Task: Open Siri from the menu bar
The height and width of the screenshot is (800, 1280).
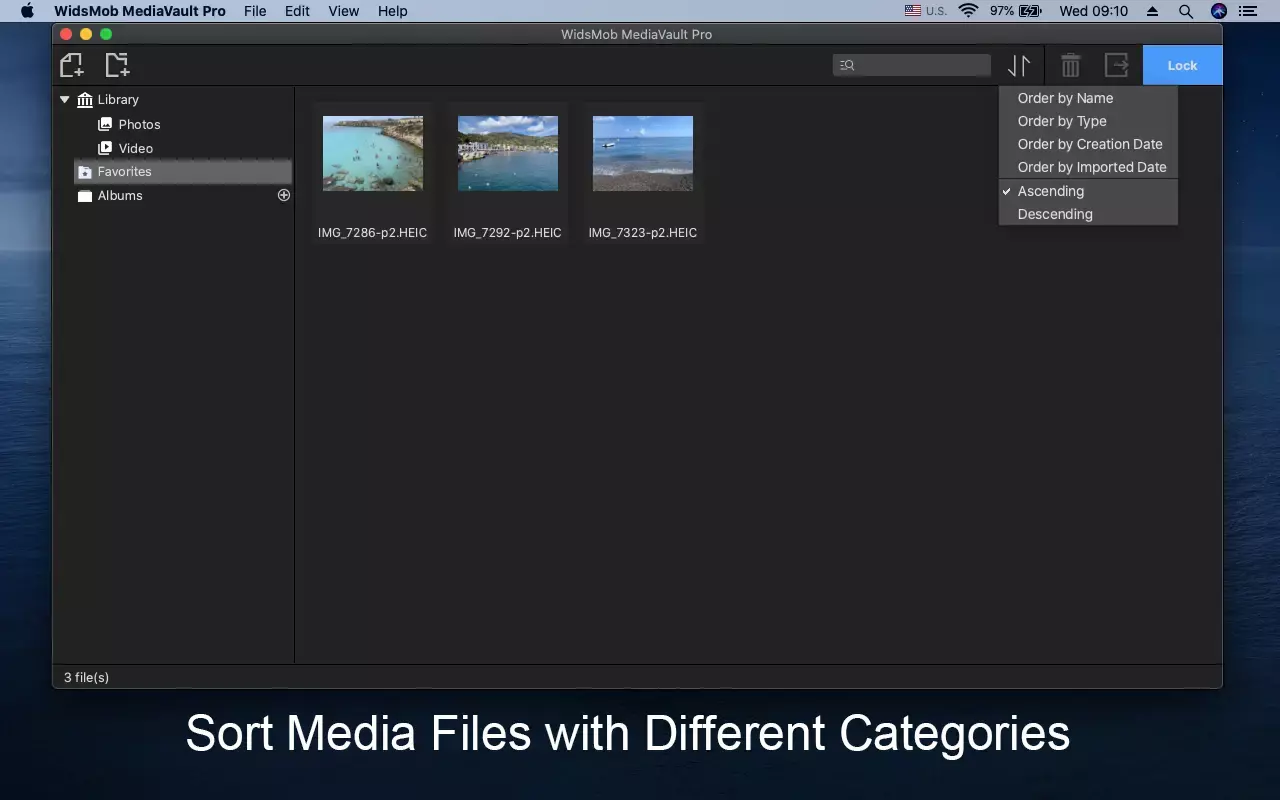Action: [x=1218, y=11]
